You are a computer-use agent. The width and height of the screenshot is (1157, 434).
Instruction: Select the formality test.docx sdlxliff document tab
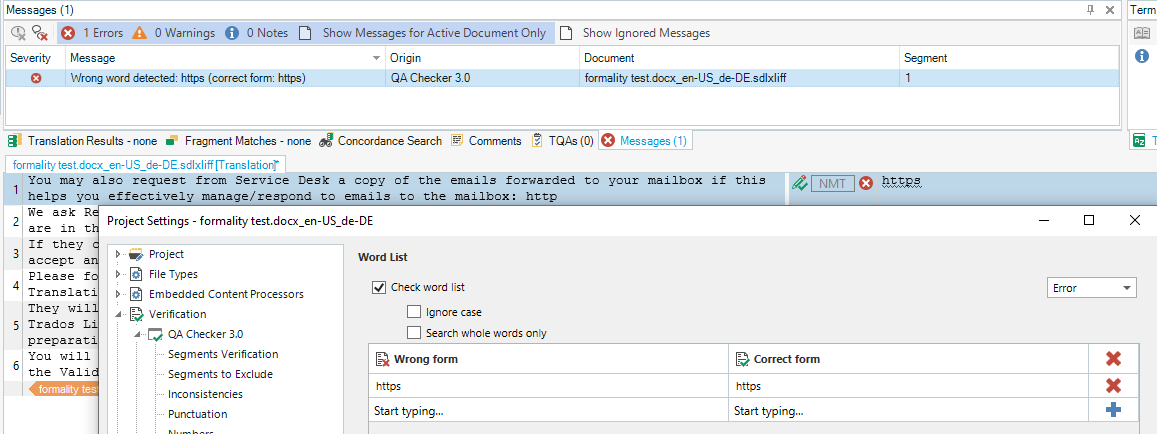point(145,165)
